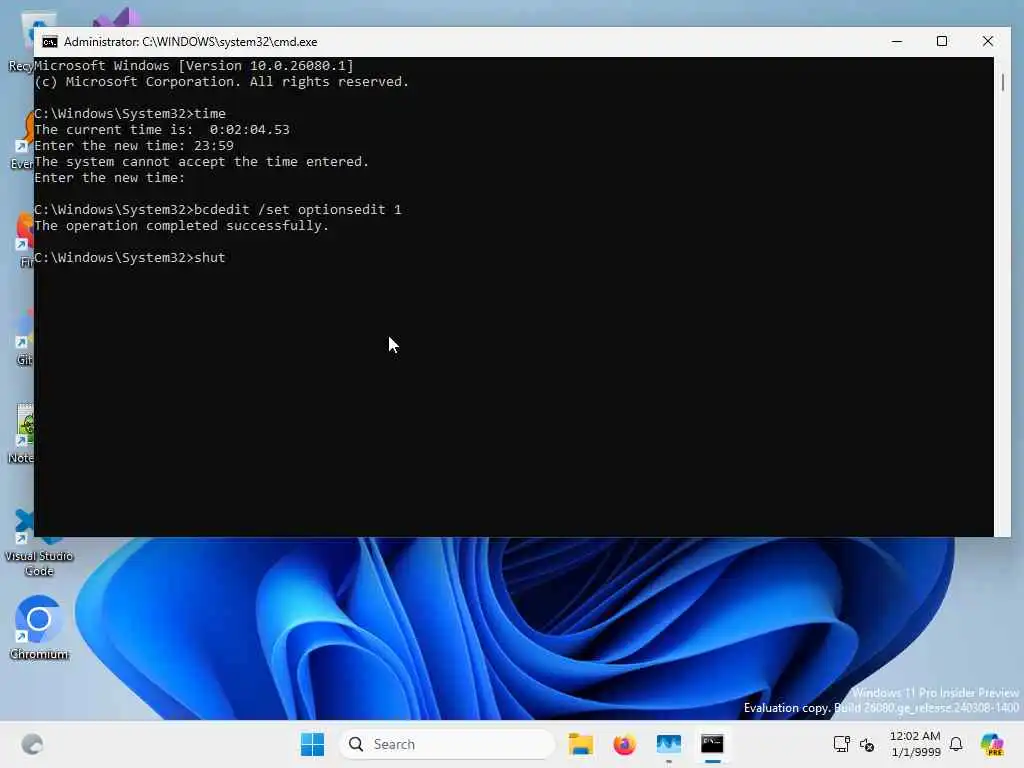The width and height of the screenshot is (1024, 768).
Task: Open the notification bell
Action: 956,744
